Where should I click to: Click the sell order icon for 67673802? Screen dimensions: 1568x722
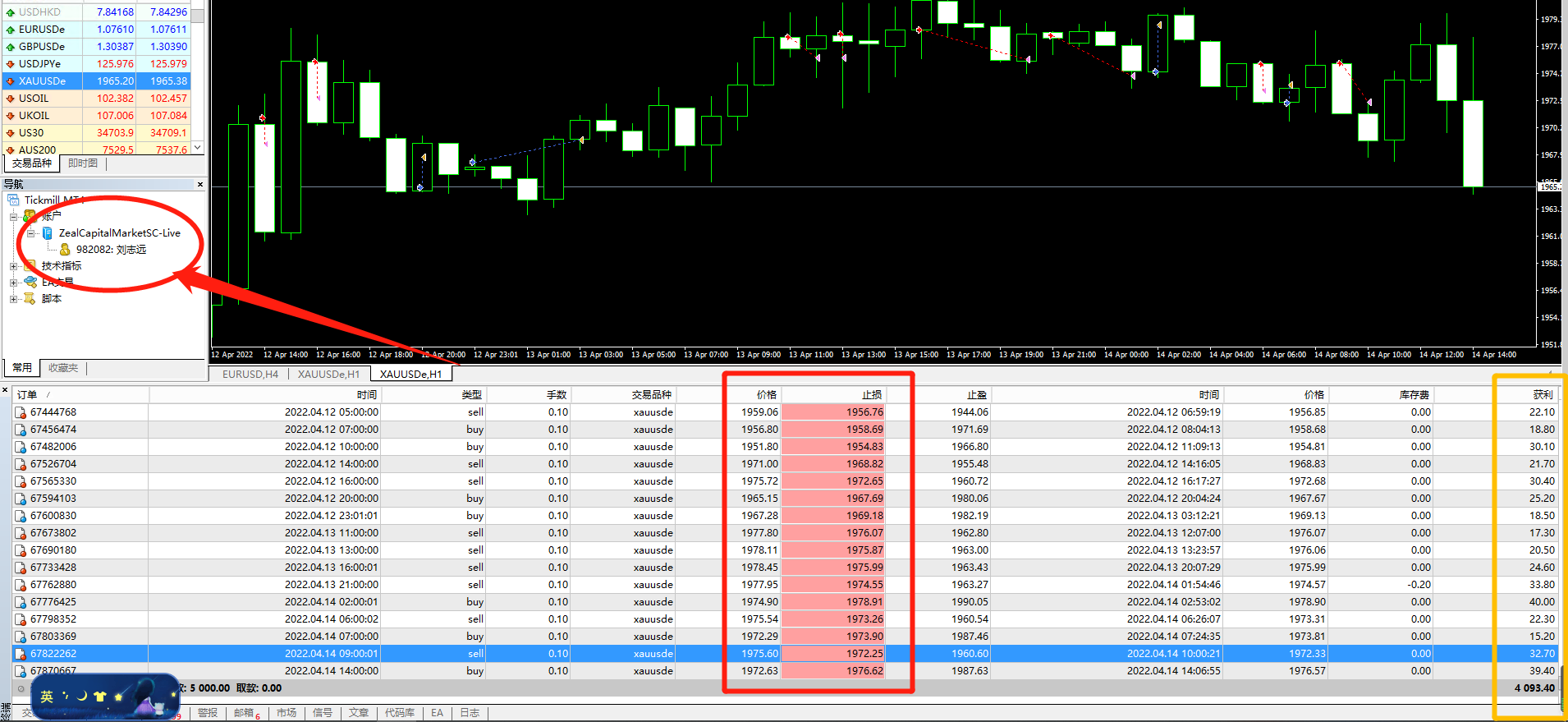pos(21,533)
